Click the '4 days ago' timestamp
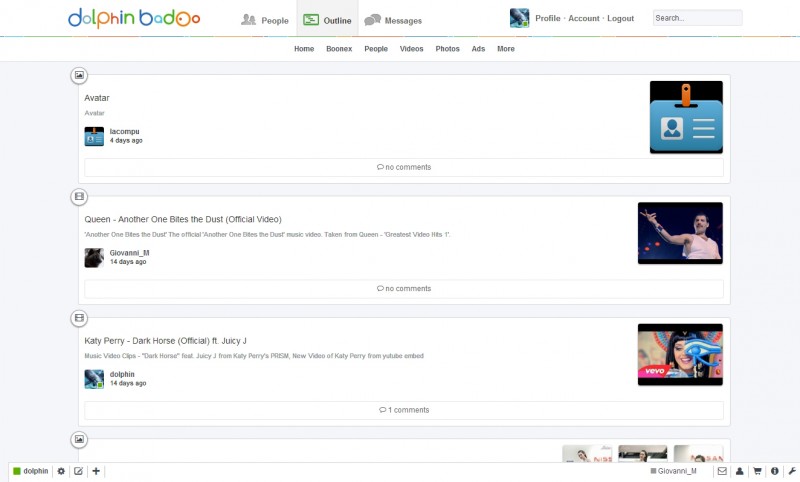 click(126, 141)
